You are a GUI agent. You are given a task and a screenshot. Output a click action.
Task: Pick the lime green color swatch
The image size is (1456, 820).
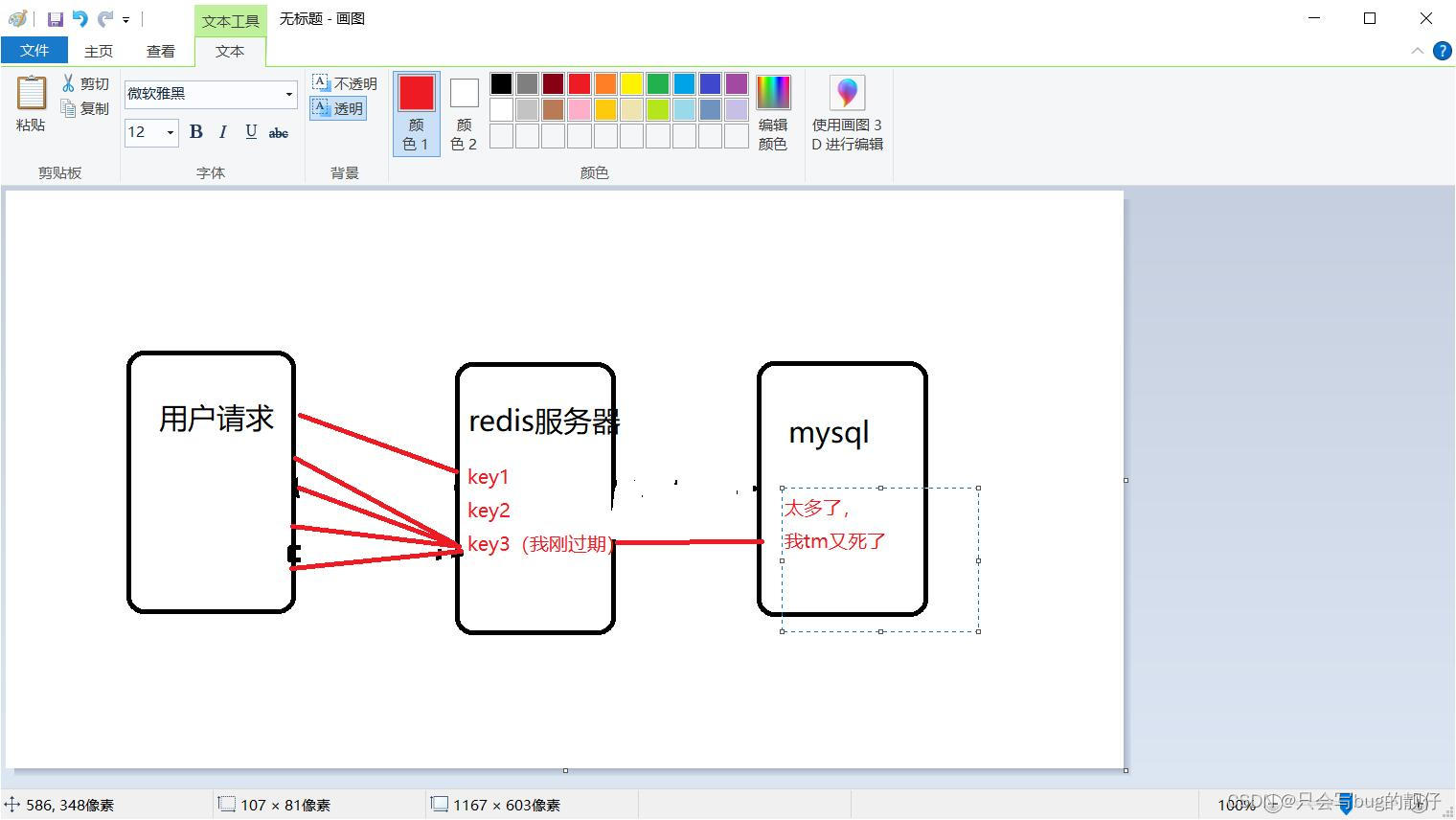pyautogui.click(x=658, y=109)
